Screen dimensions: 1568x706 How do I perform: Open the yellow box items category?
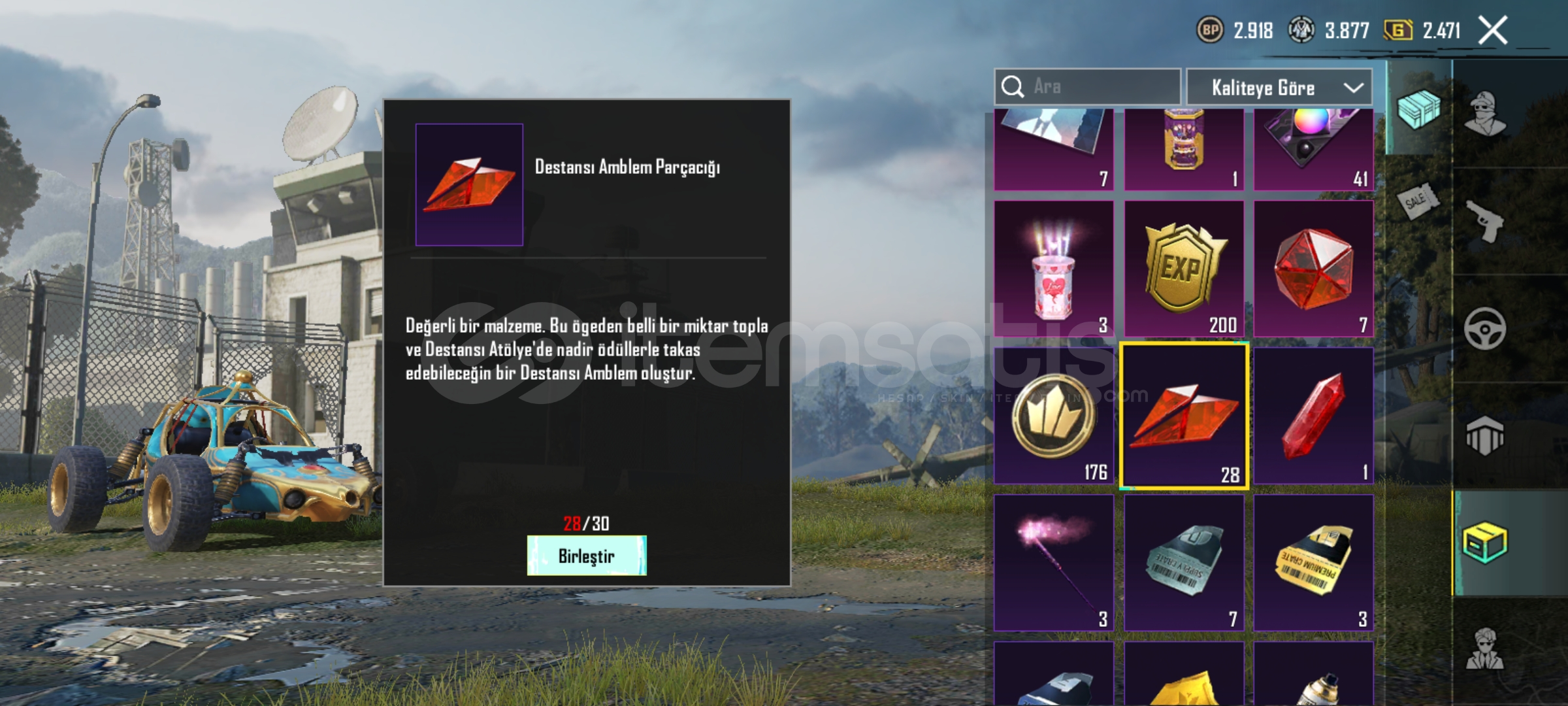coord(1484,543)
